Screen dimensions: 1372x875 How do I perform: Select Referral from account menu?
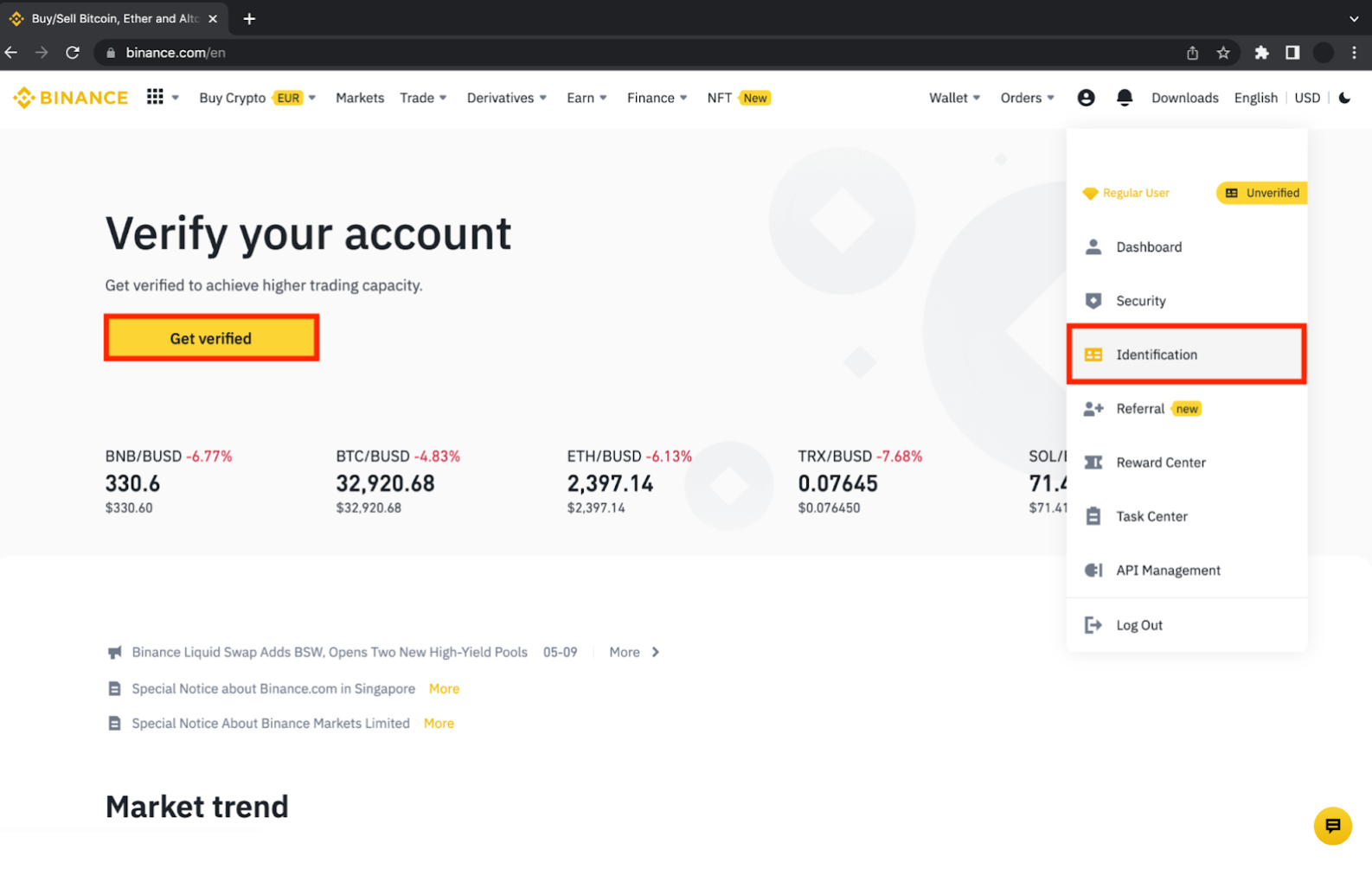pyautogui.click(x=1187, y=409)
